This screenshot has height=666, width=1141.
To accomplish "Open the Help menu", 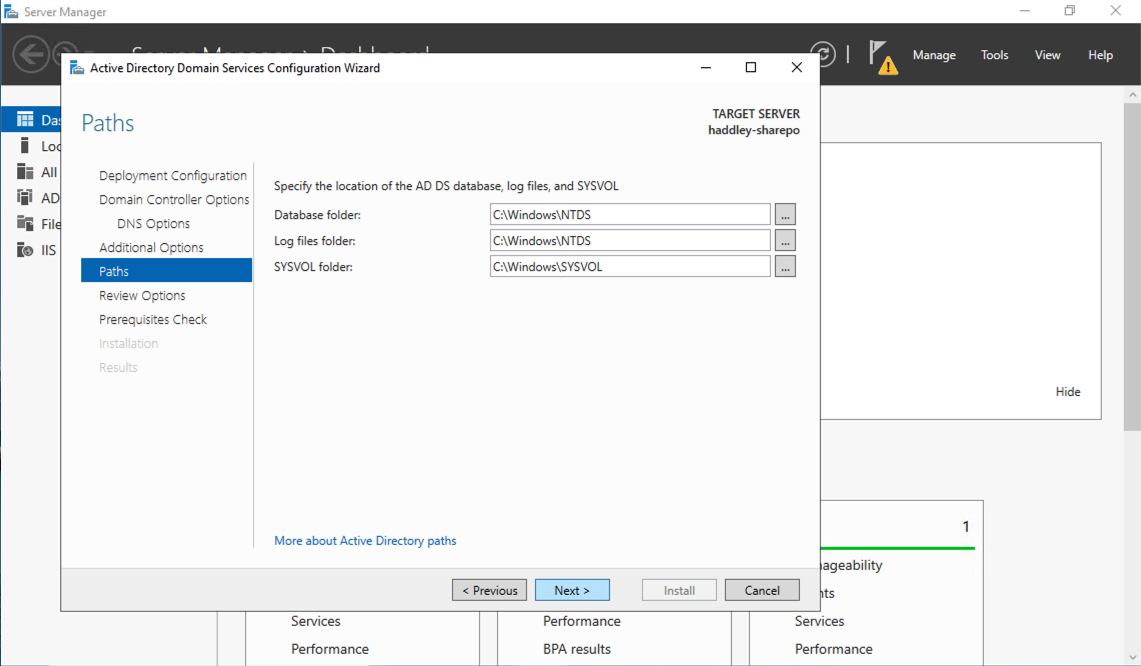I will [1100, 55].
